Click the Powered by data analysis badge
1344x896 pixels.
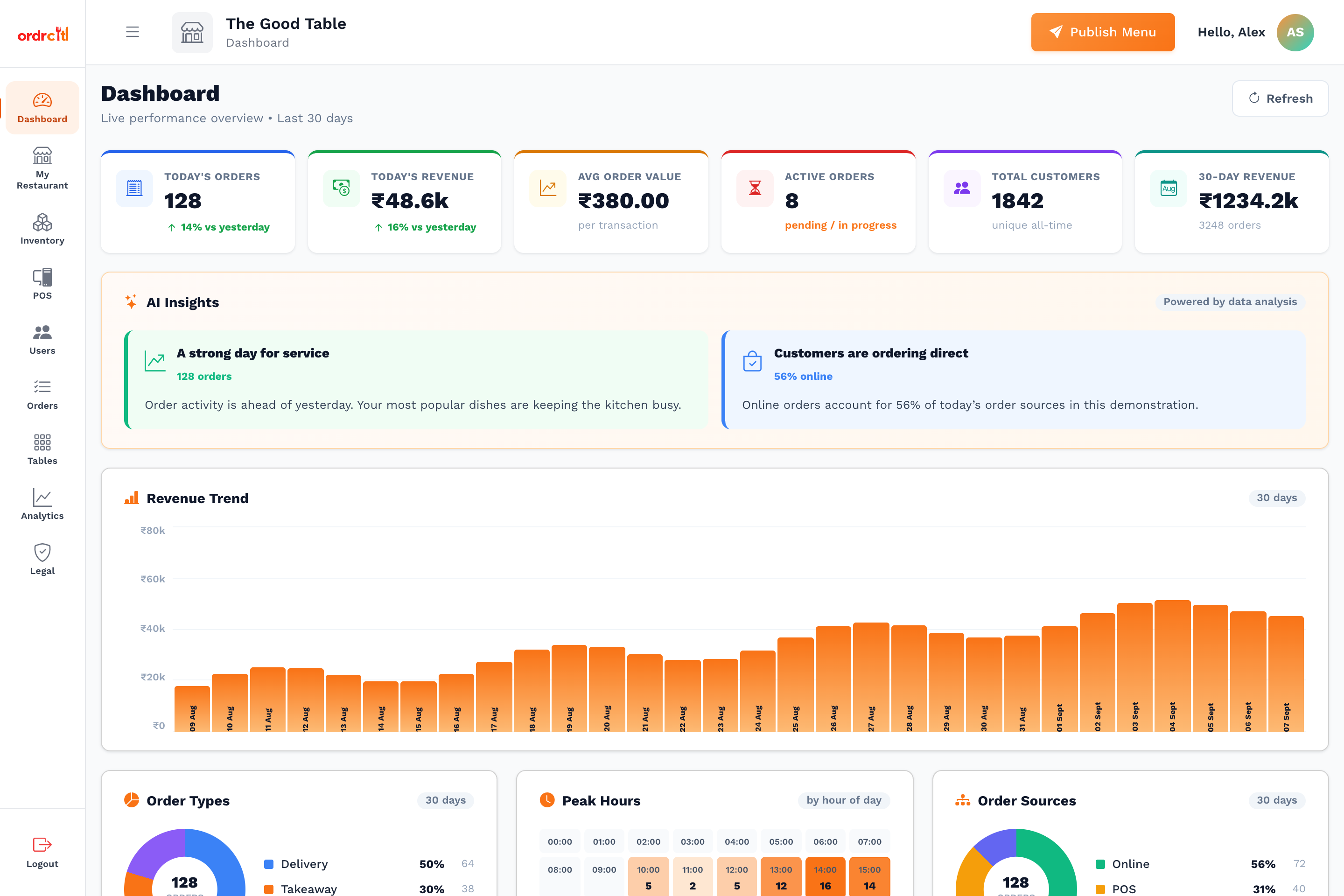point(1230,302)
